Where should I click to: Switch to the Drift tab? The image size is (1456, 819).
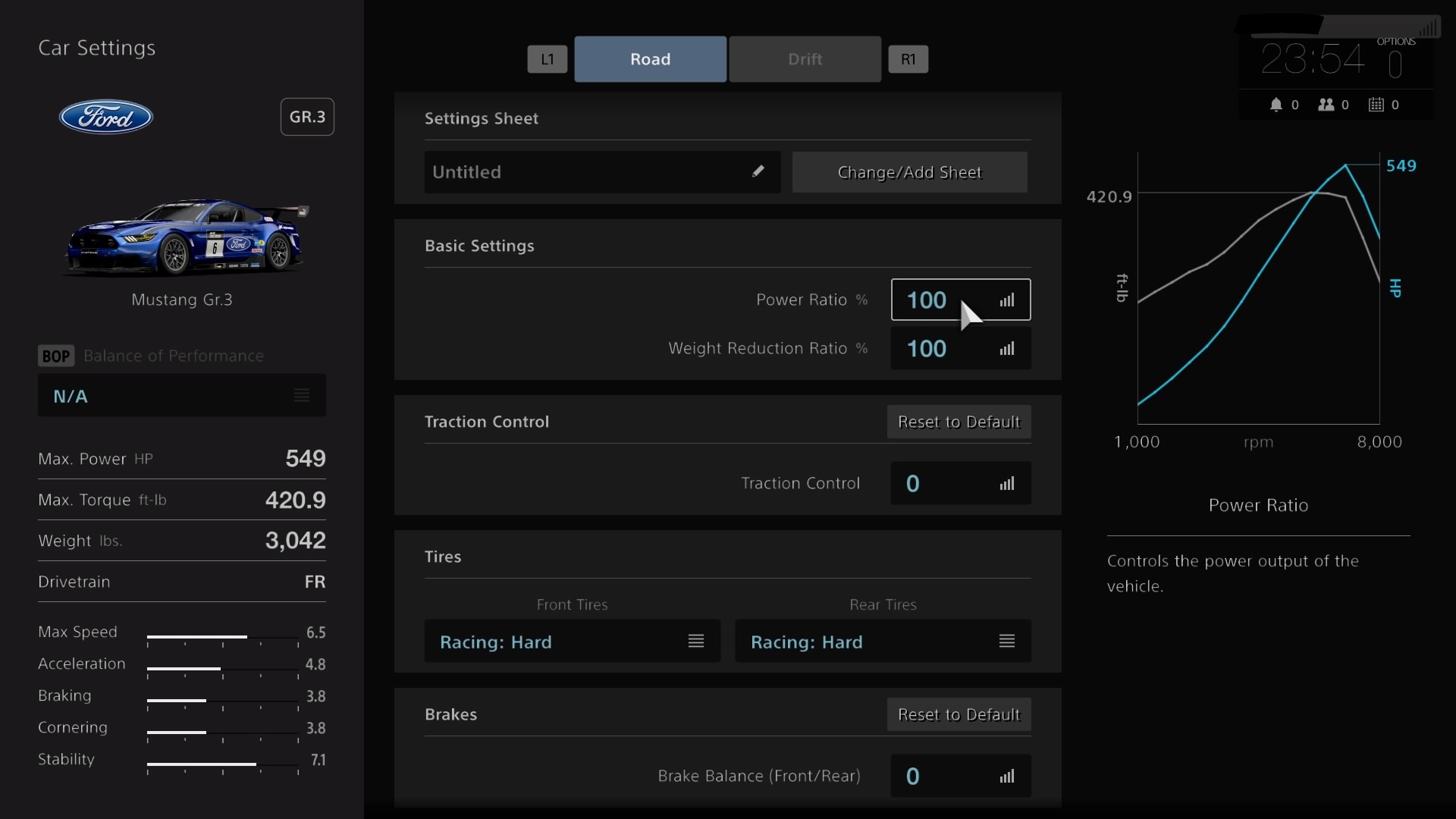click(805, 59)
